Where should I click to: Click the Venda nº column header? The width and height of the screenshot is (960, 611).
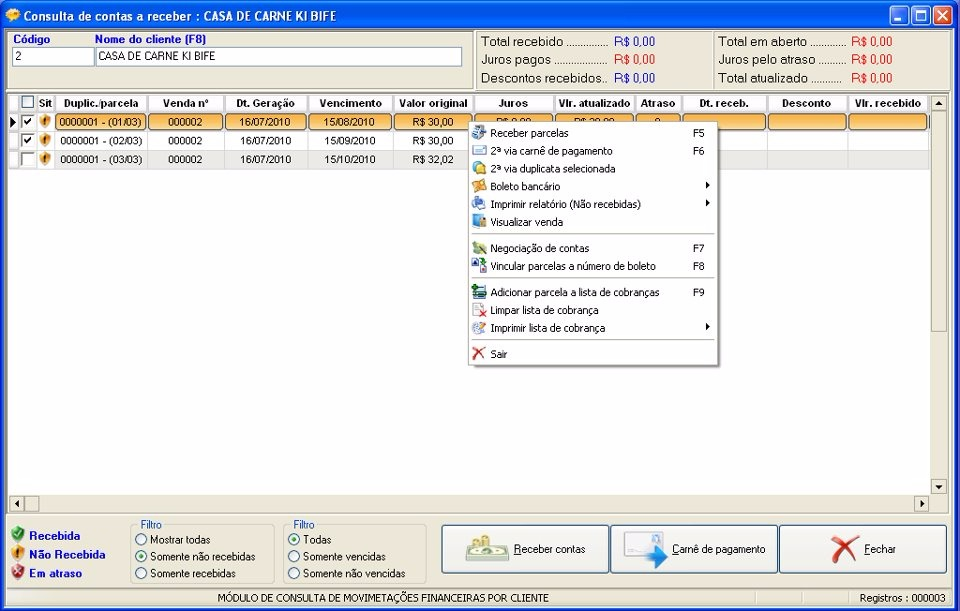tap(186, 103)
